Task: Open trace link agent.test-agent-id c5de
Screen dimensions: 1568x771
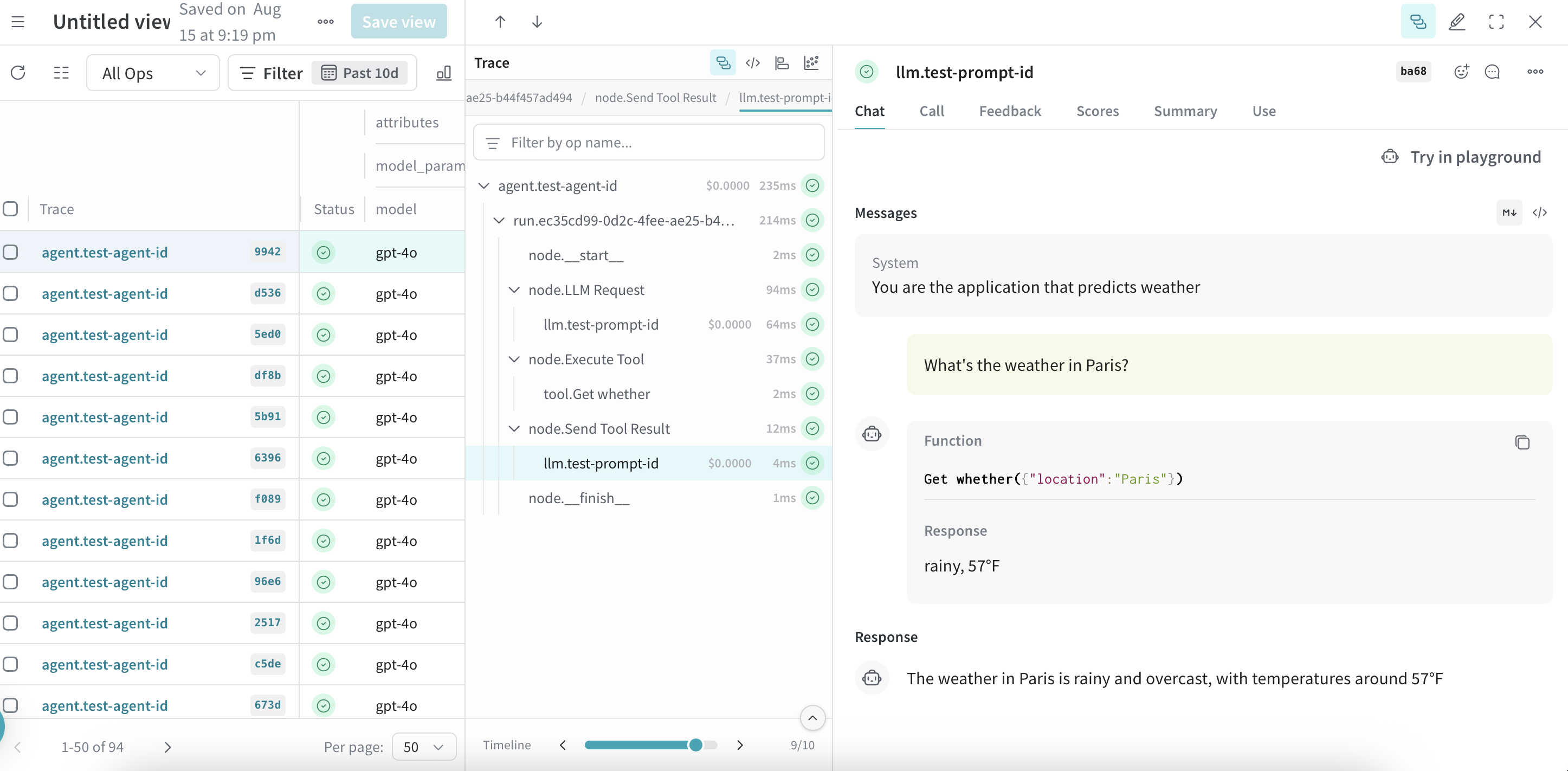Action: [105, 664]
